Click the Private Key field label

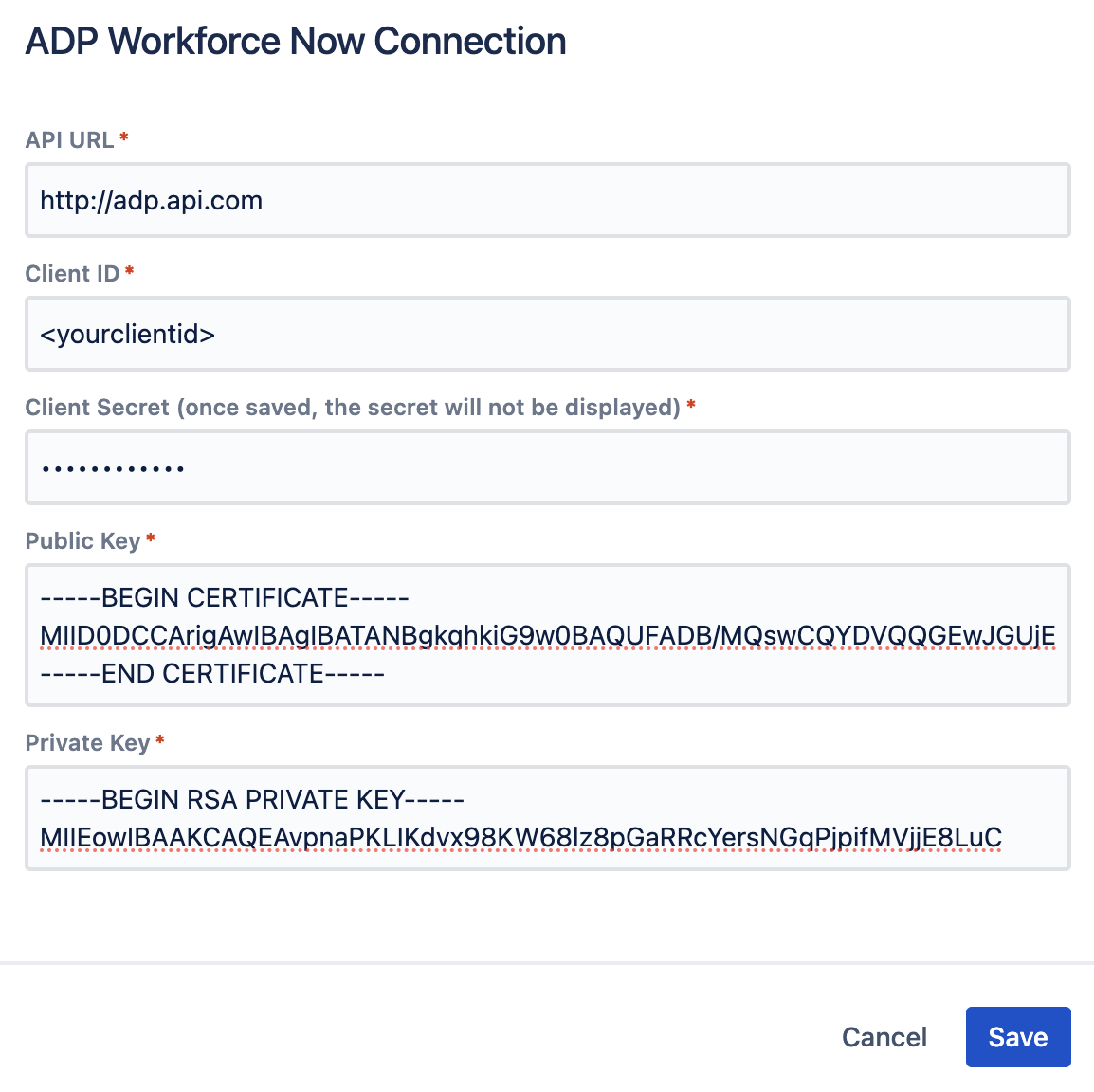(x=88, y=743)
